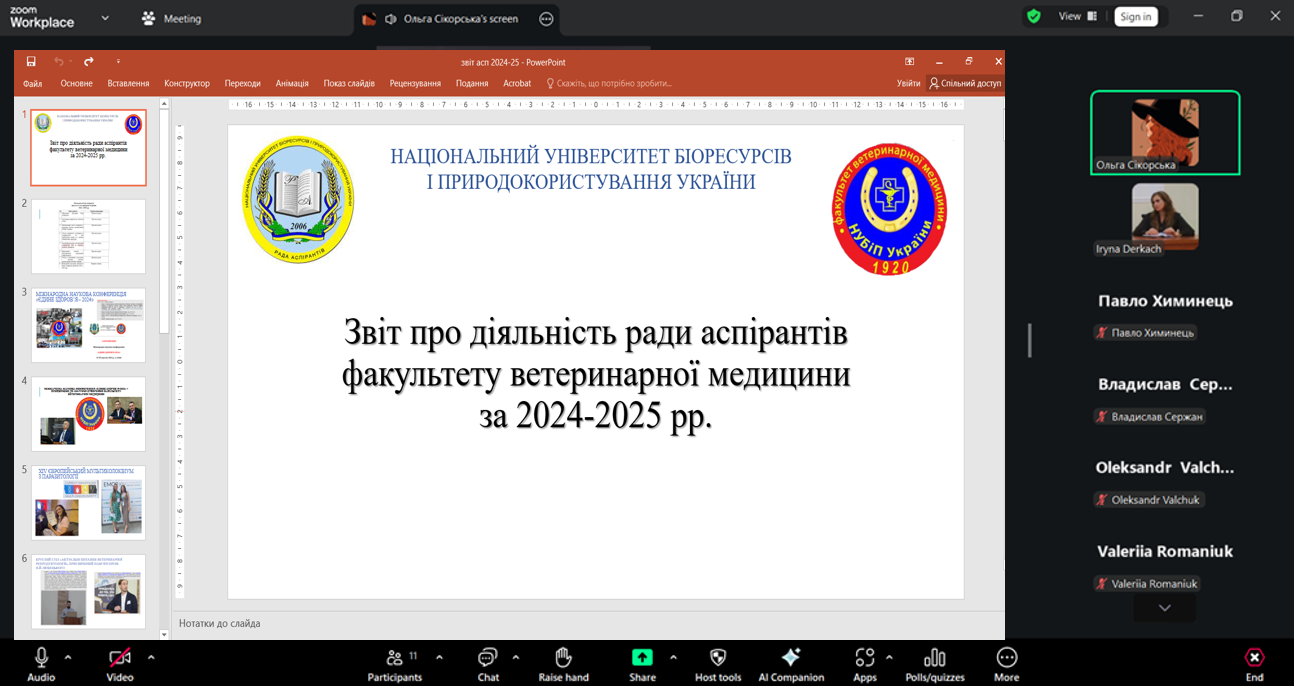Image resolution: width=1294 pixels, height=686 pixels.
Task: Toggle Raise hand in the meeting toolbar
Action: click(x=563, y=658)
